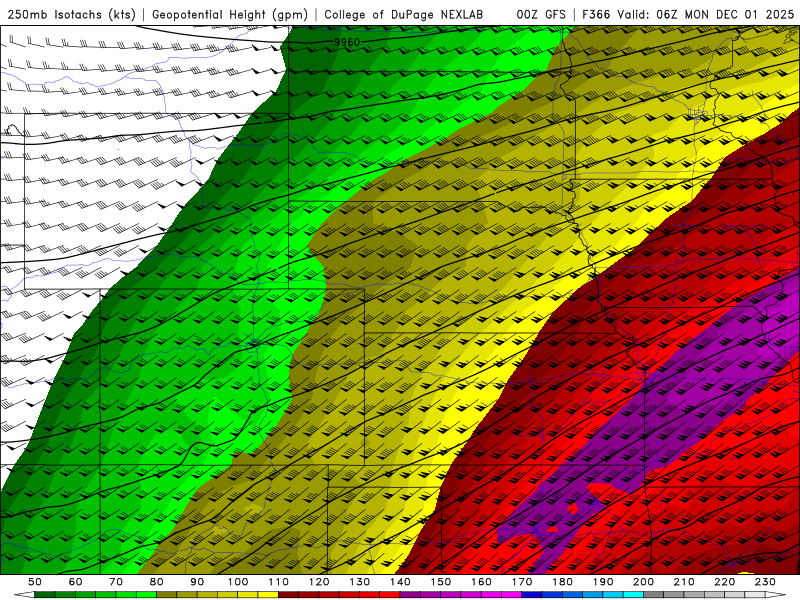Click the bright yellow swatch before the 110 mark
This screenshot has height=600, width=800.
coord(268,595)
